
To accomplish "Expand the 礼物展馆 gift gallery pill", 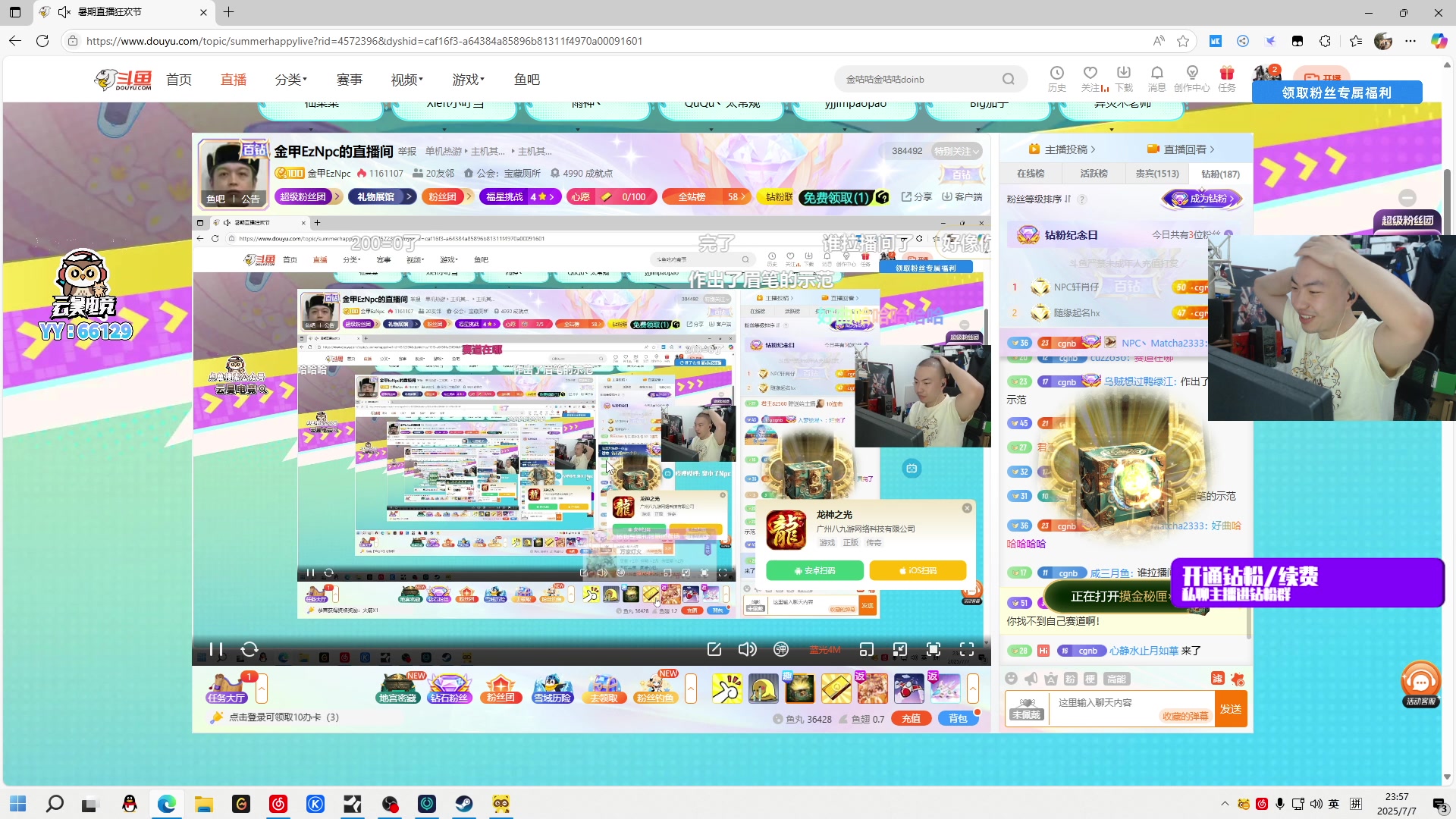I will click(382, 196).
